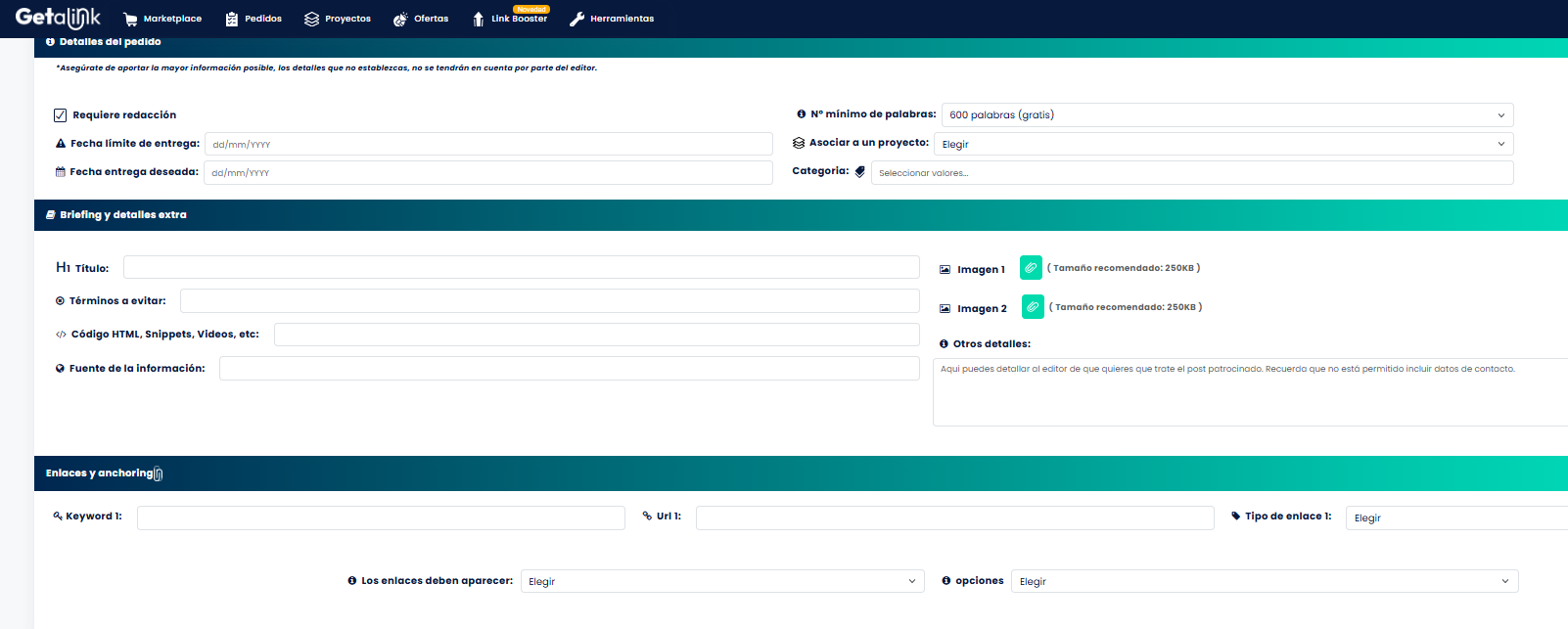Viewport: 1568px width, 629px height.
Task: Click the Fecha límite de entrega date field
Action: click(488, 145)
